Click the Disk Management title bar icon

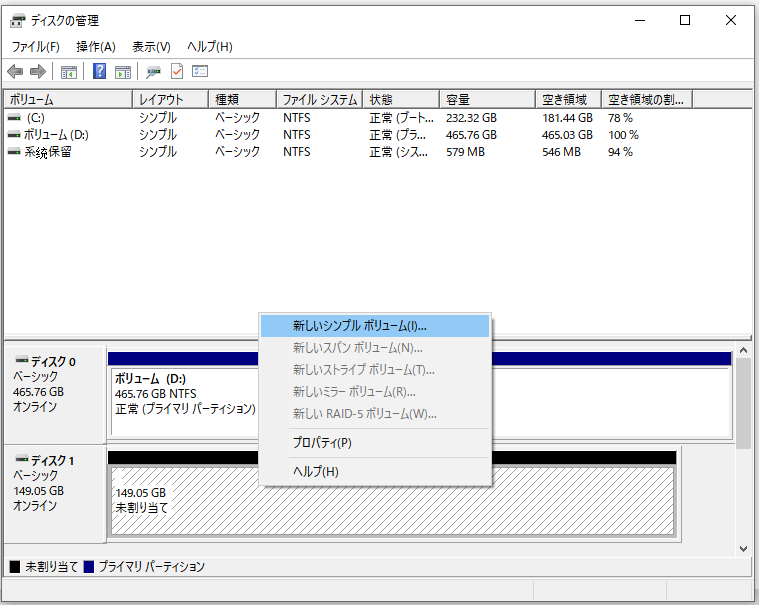tap(17, 21)
